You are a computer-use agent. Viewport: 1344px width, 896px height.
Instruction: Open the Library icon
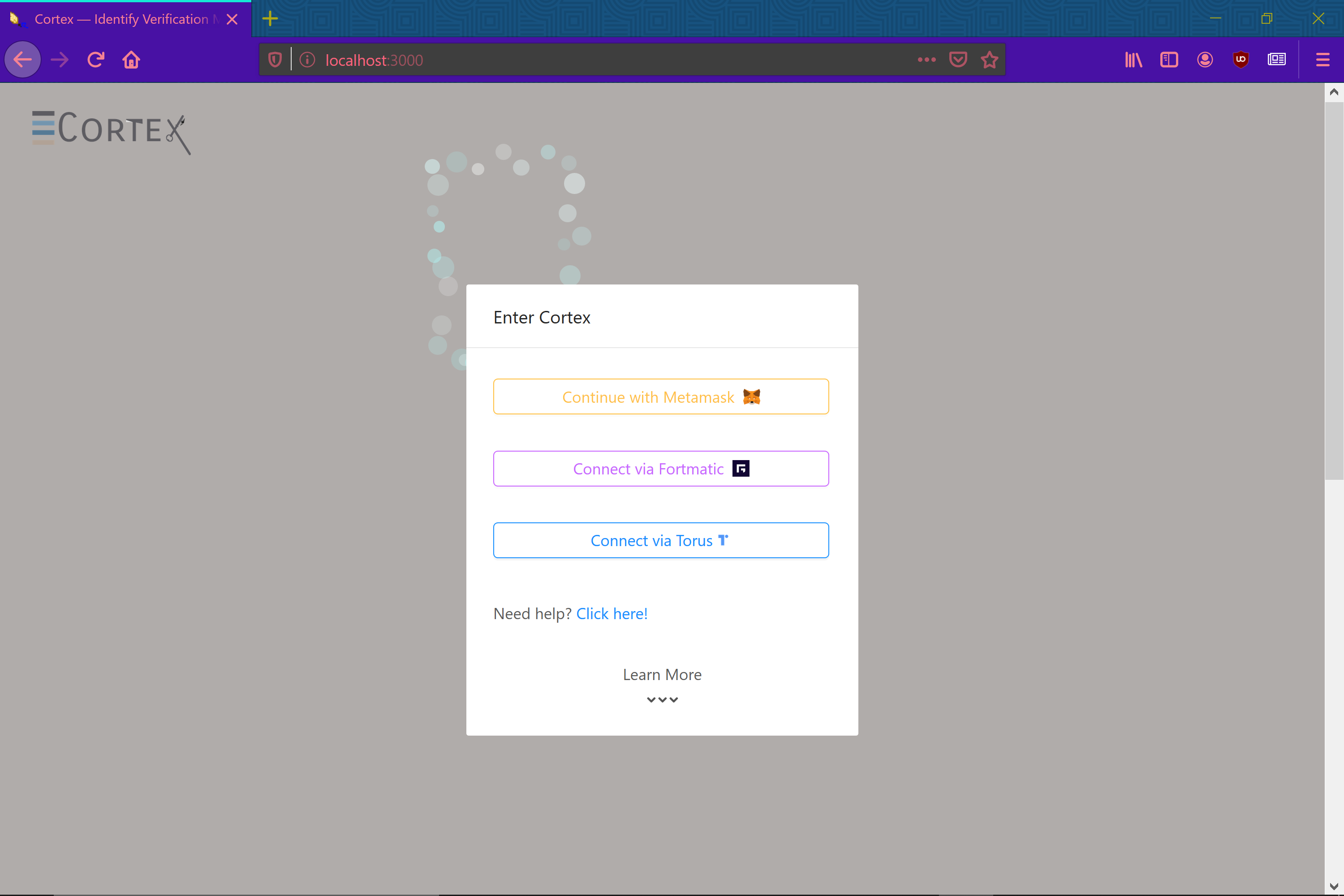1133,60
